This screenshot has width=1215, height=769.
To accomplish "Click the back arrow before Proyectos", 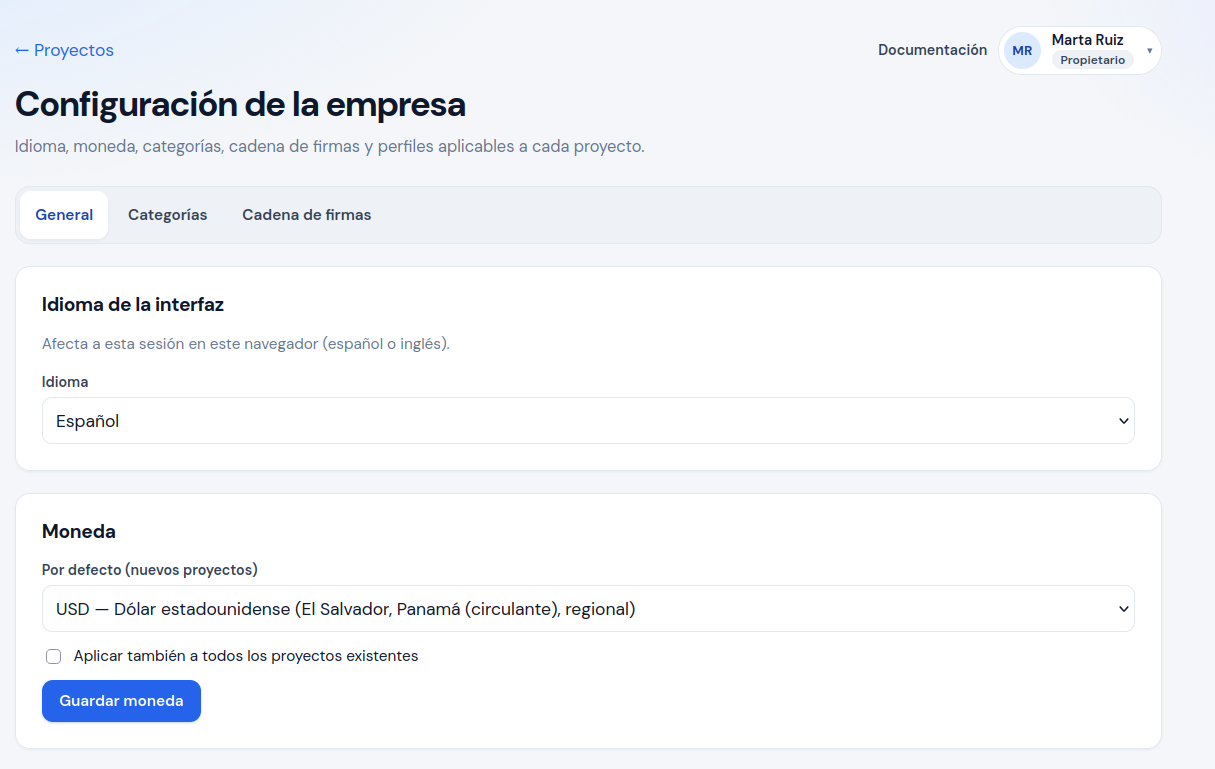I will (x=22, y=50).
